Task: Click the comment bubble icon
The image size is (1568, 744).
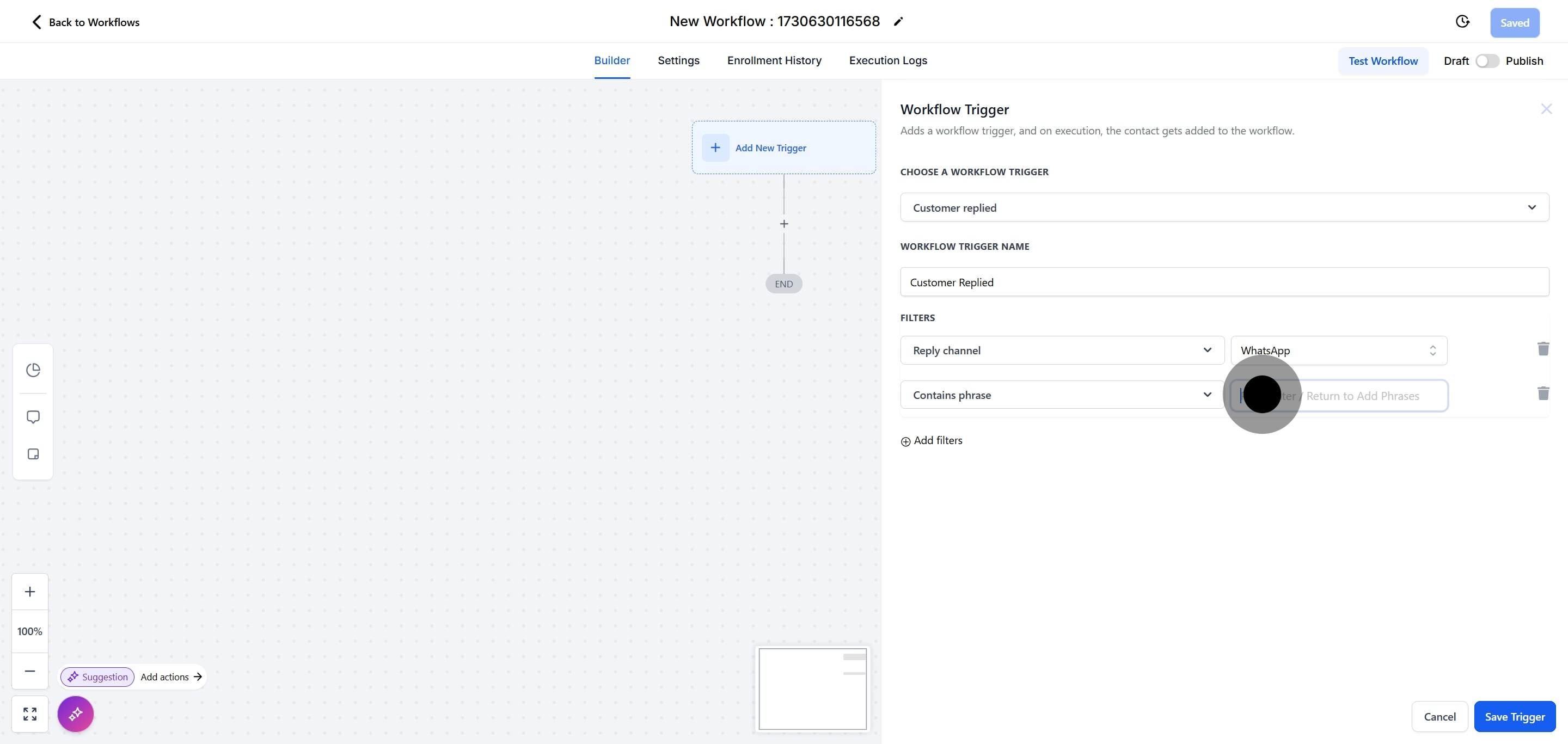Action: coord(33,417)
